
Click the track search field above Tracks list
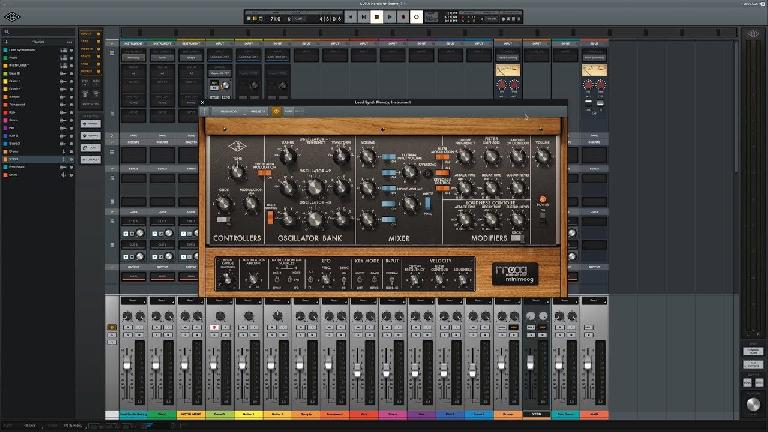tap(38, 32)
